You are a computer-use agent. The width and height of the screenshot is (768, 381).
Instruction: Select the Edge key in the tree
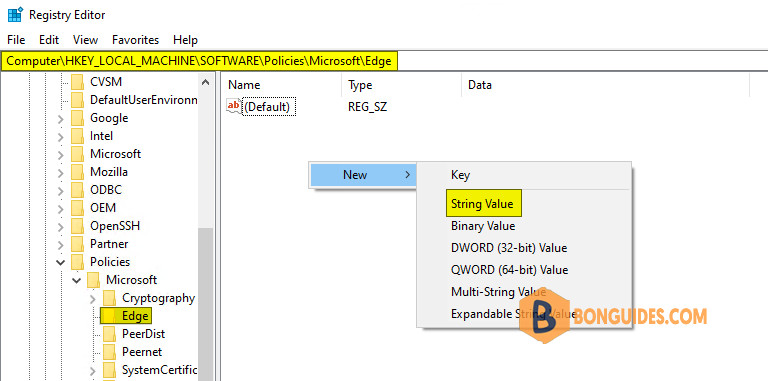135,316
